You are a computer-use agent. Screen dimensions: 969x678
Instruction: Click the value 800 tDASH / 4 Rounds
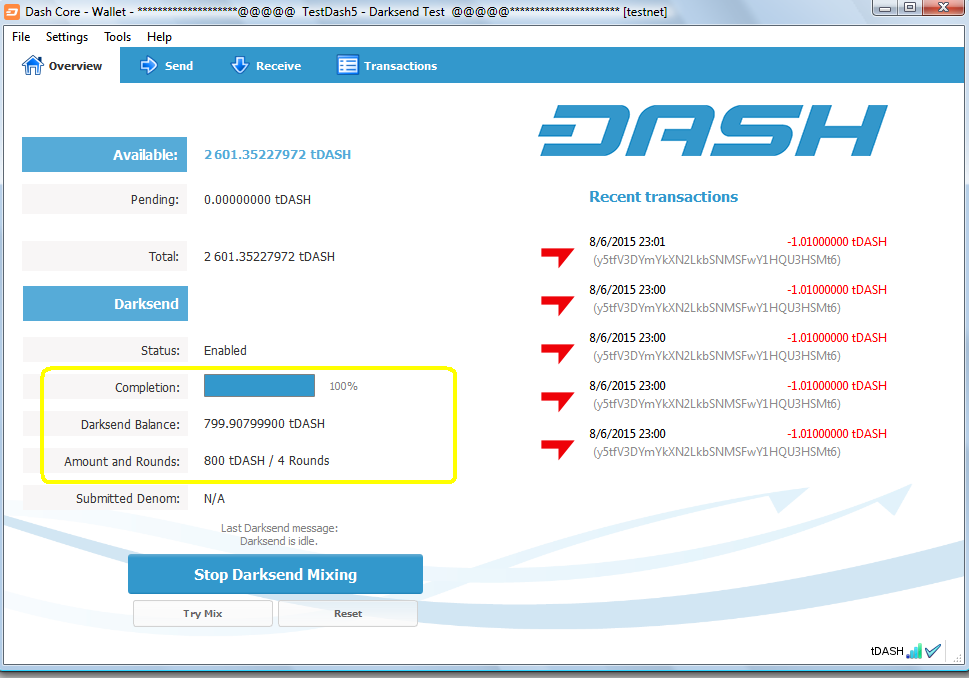(x=266, y=460)
